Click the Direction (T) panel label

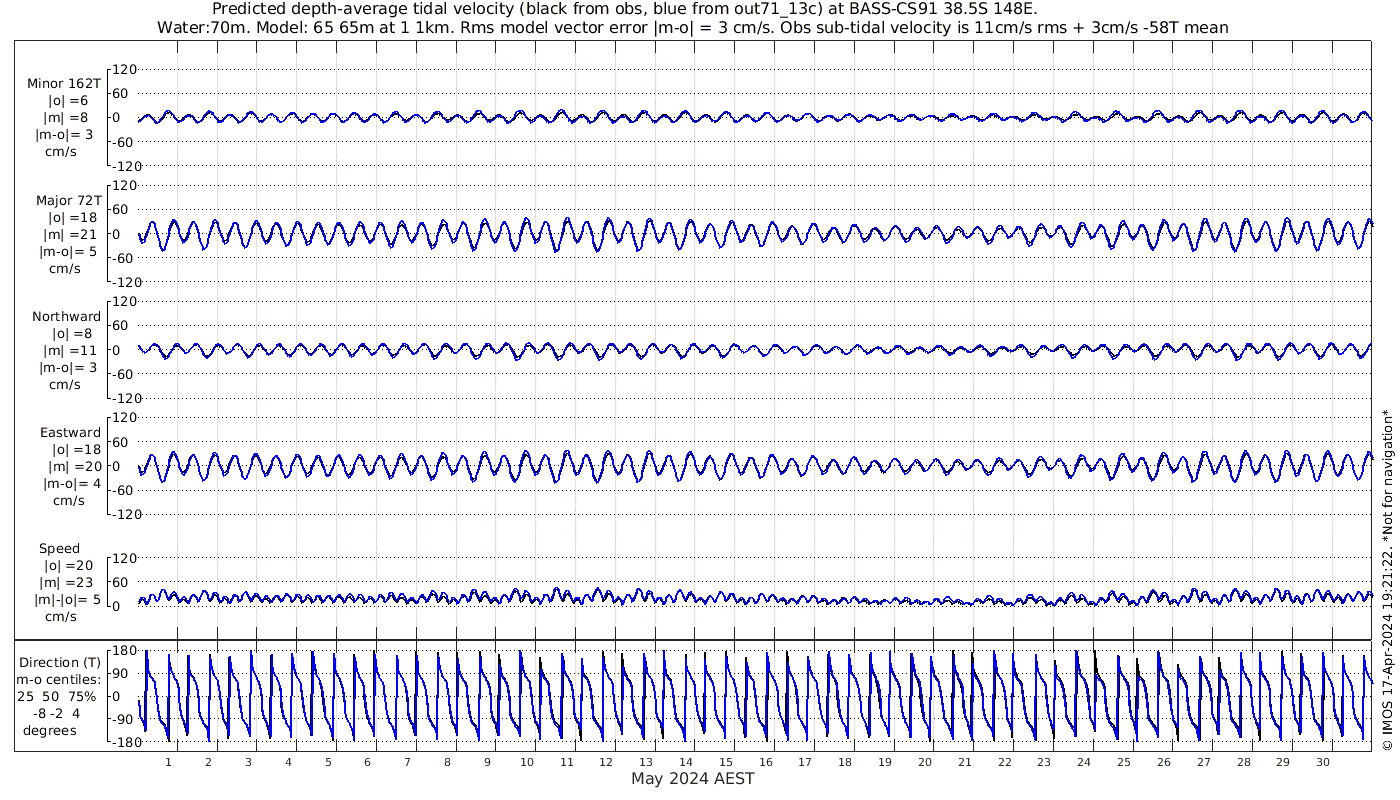point(60,663)
